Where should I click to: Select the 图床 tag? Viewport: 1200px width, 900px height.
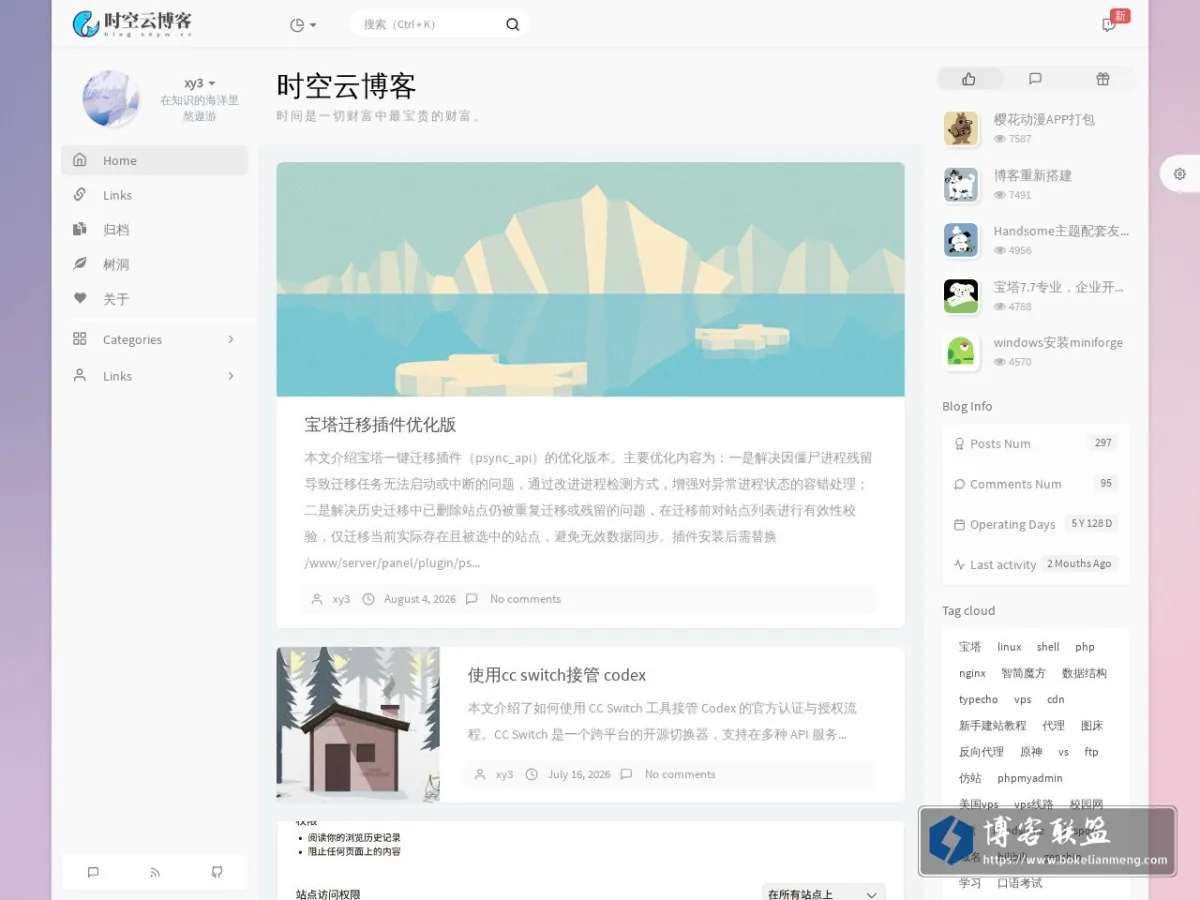[x=1092, y=725]
